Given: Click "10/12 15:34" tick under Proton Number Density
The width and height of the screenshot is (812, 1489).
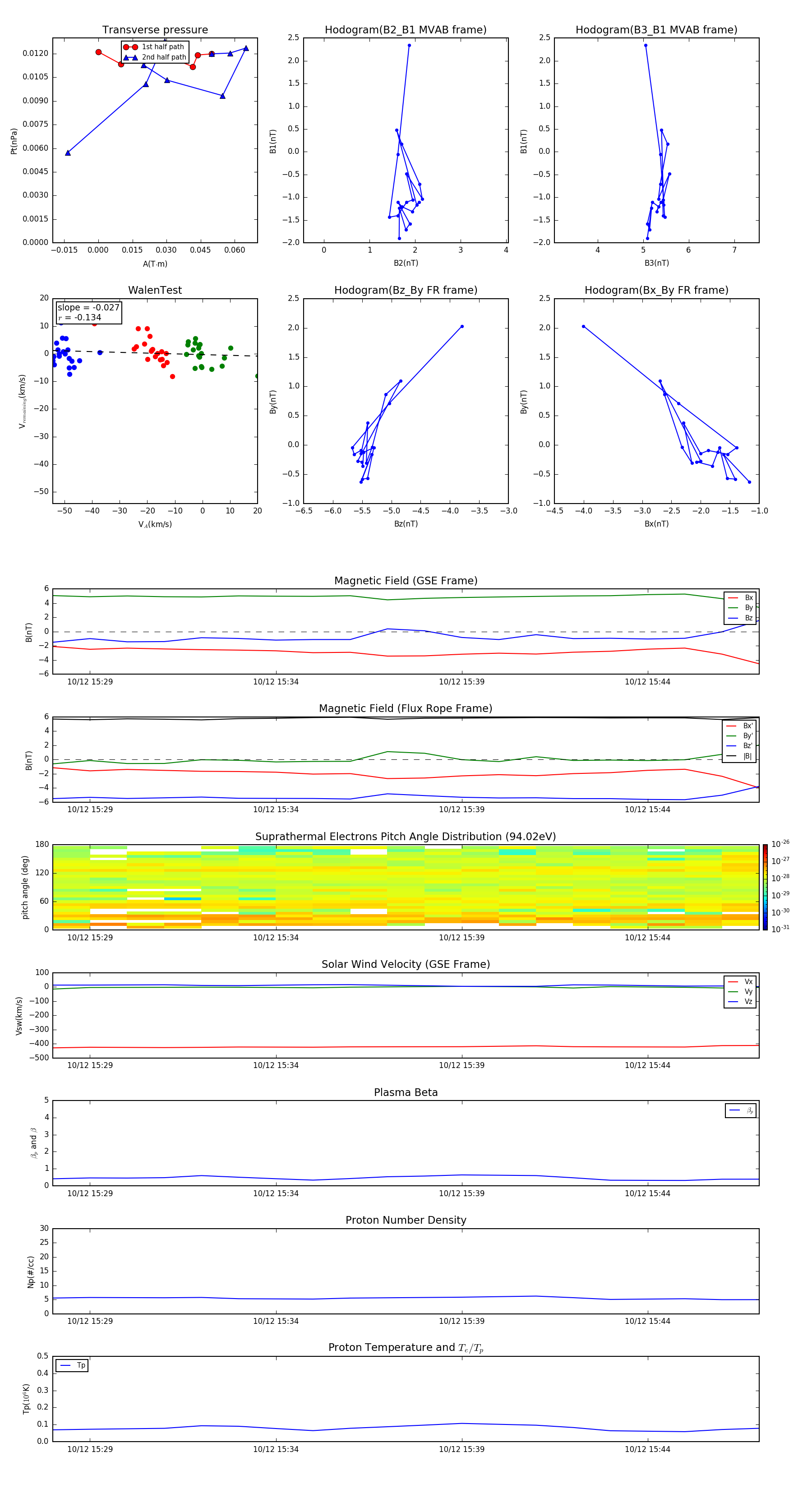Looking at the screenshot, I should coord(276,1321).
